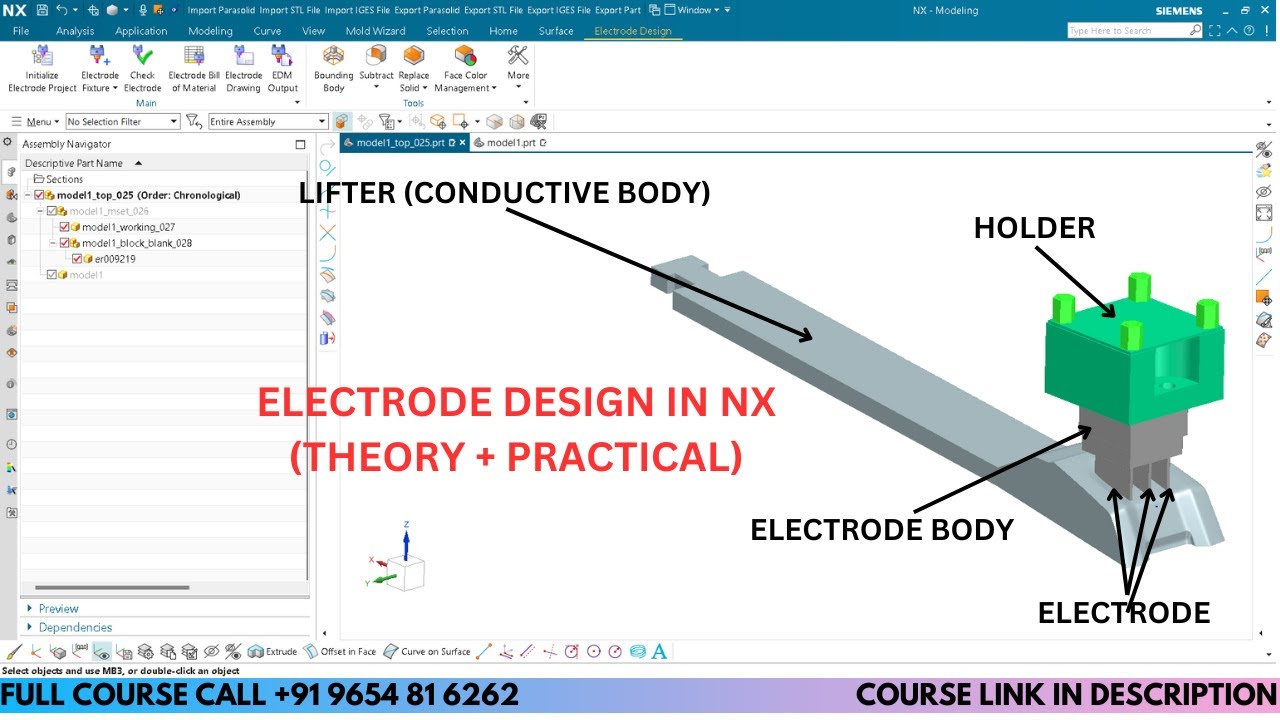1280x720 pixels.
Task: Click the Assembly Navigator resource bar tab
Action: coord(11,172)
